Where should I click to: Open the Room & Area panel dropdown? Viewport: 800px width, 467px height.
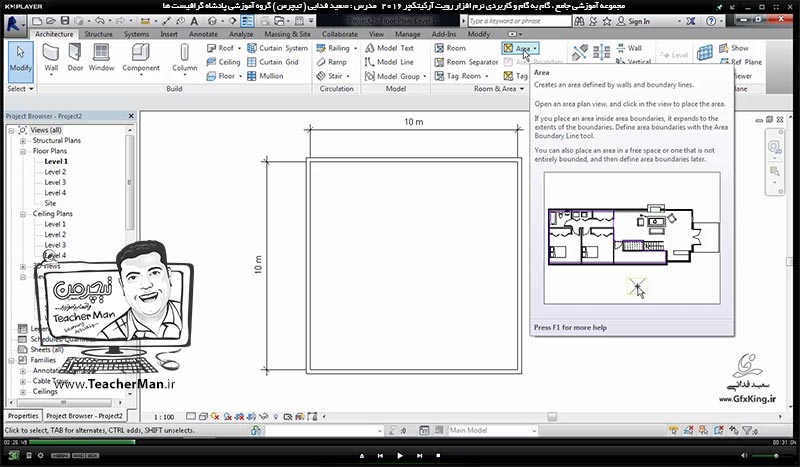(499, 89)
